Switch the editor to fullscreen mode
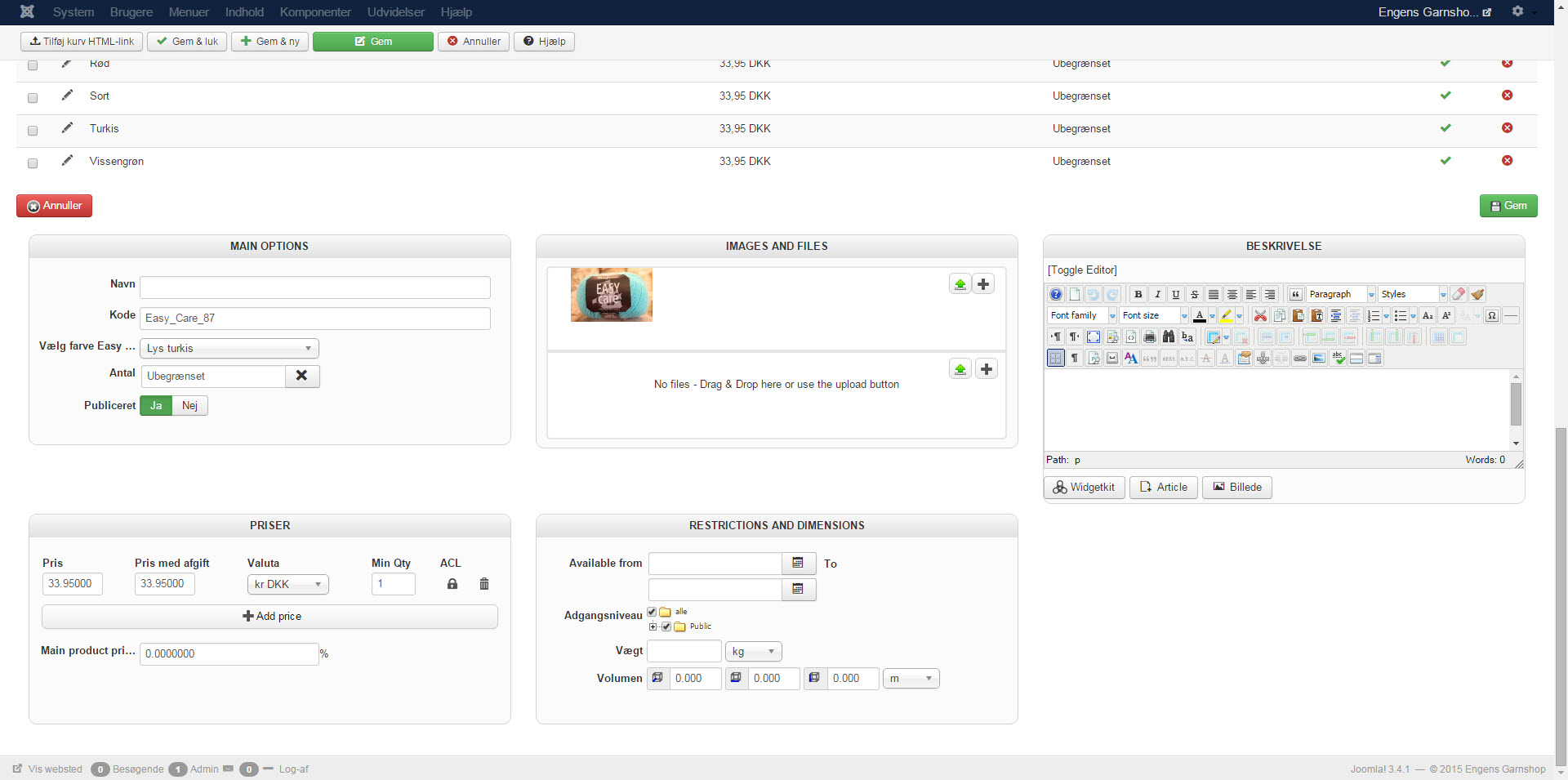 pyautogui.click(x=1094, y=337)
